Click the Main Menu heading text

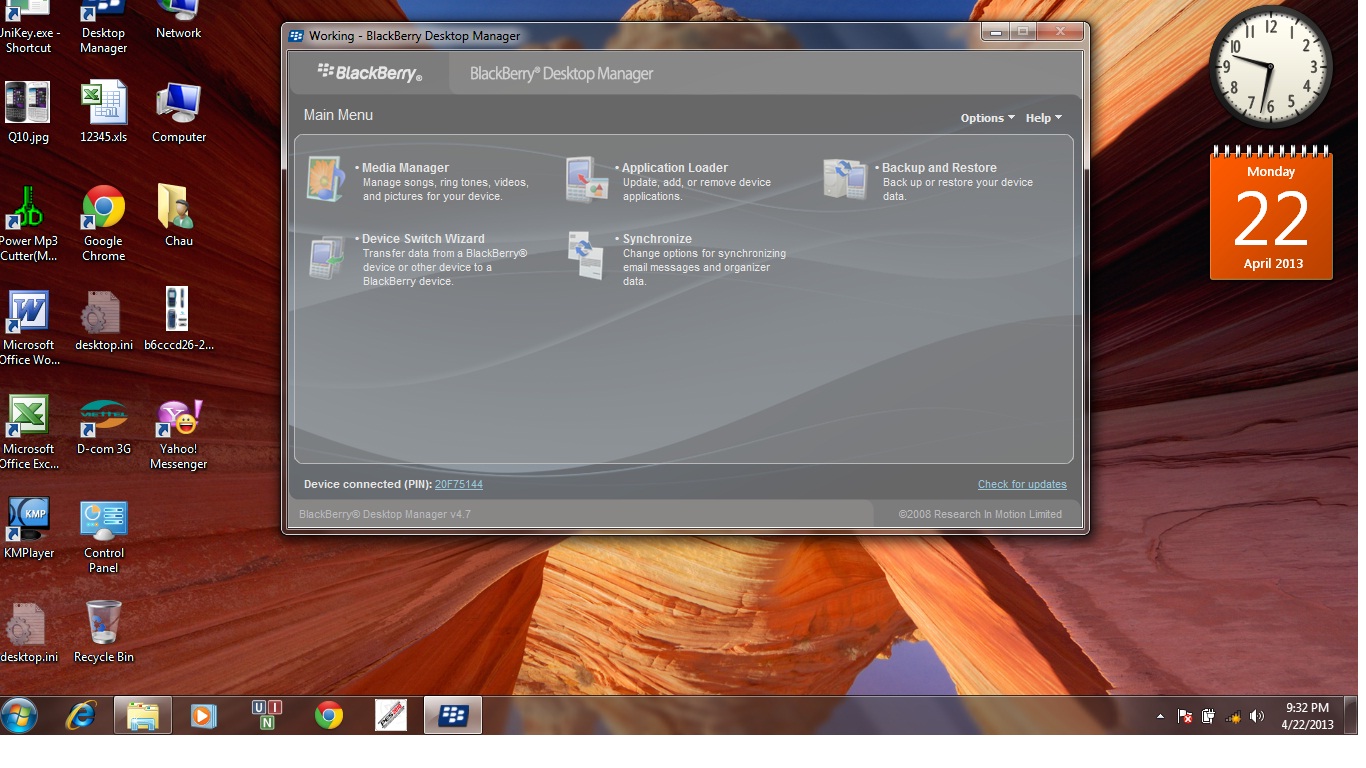pyautogui.click(x=338, y=115)
